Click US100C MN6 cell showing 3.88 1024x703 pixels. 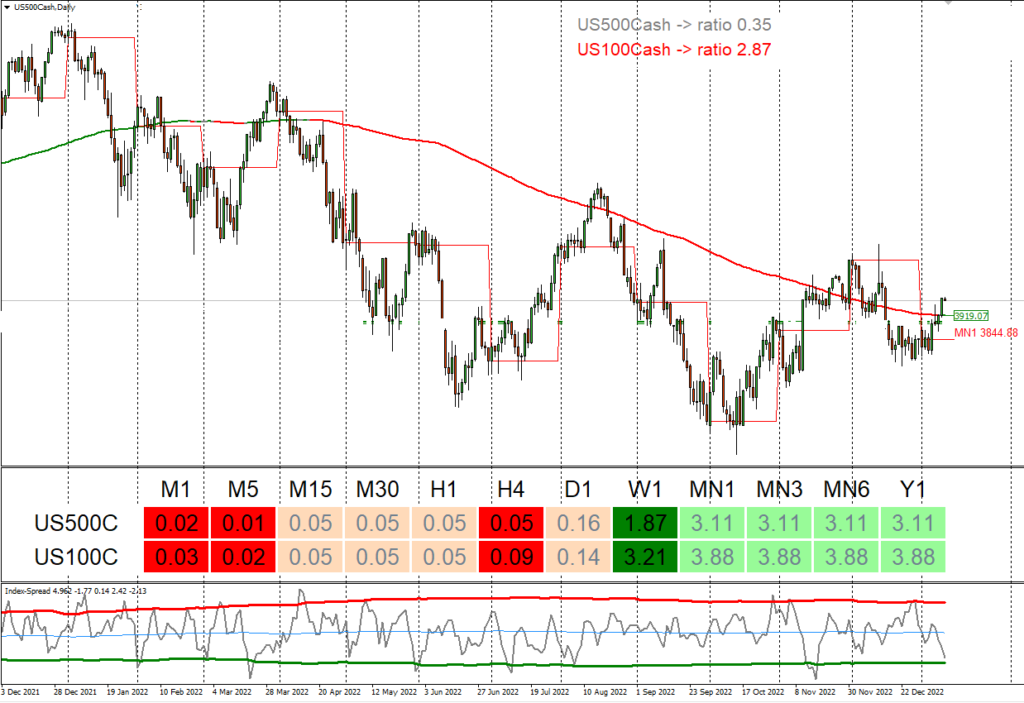(x=846, y=557)
